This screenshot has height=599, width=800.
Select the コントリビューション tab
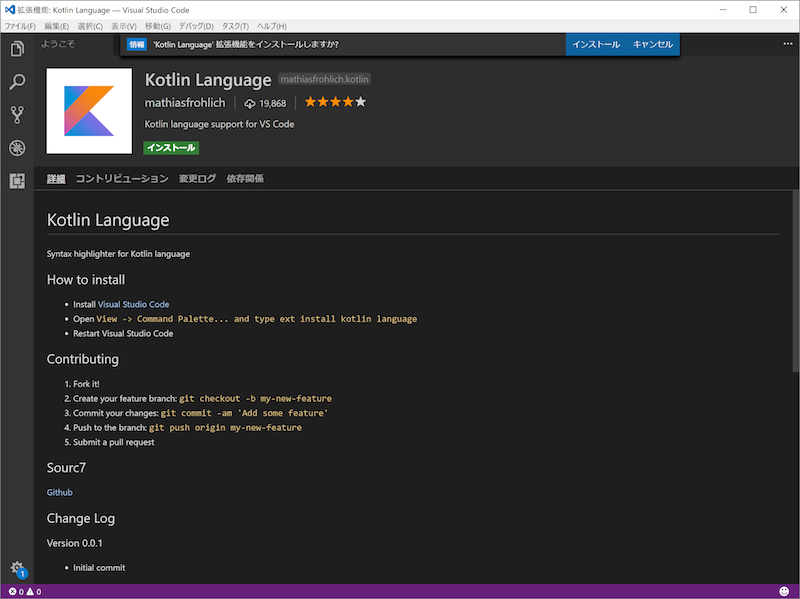click(x=122, y=179)
